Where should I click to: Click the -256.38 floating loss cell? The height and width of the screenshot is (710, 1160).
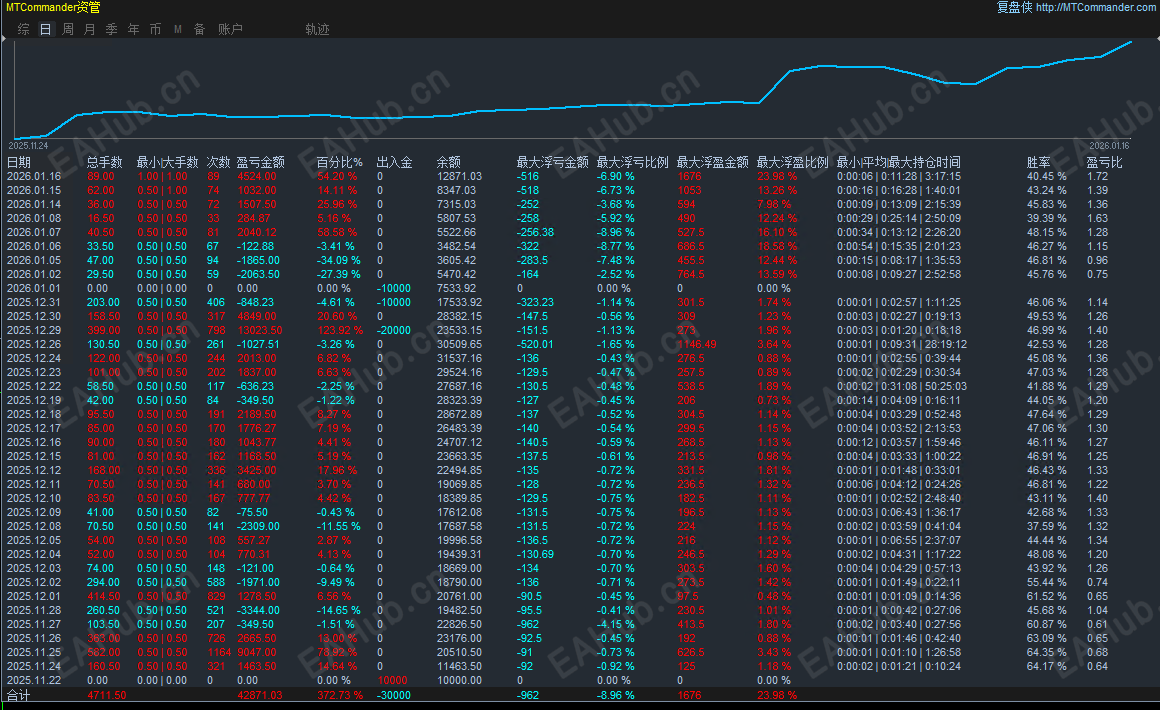click(x=535, y=232)
